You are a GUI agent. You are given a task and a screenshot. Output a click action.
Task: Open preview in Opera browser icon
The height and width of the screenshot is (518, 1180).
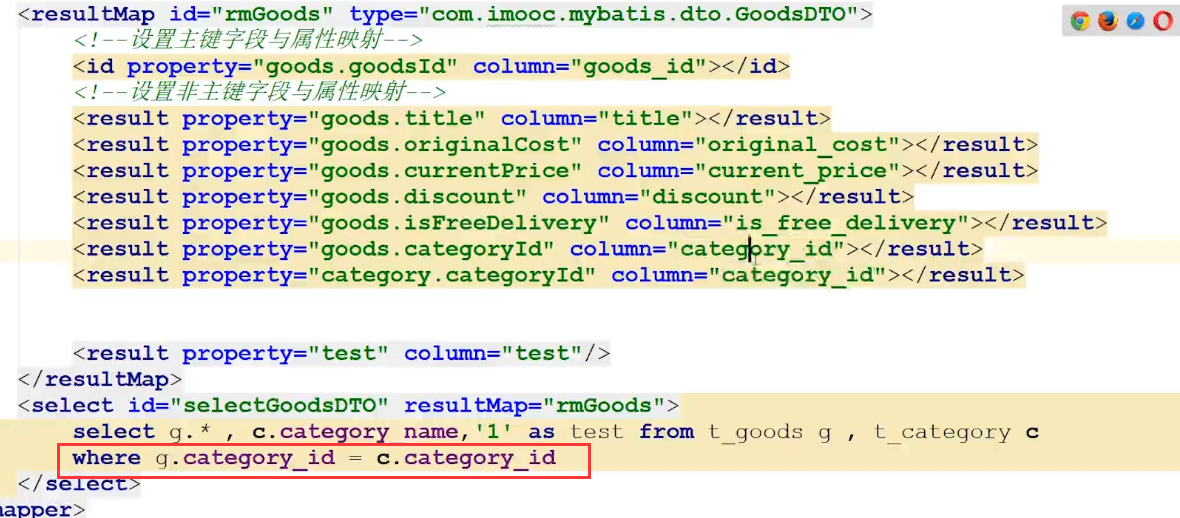1163,22
